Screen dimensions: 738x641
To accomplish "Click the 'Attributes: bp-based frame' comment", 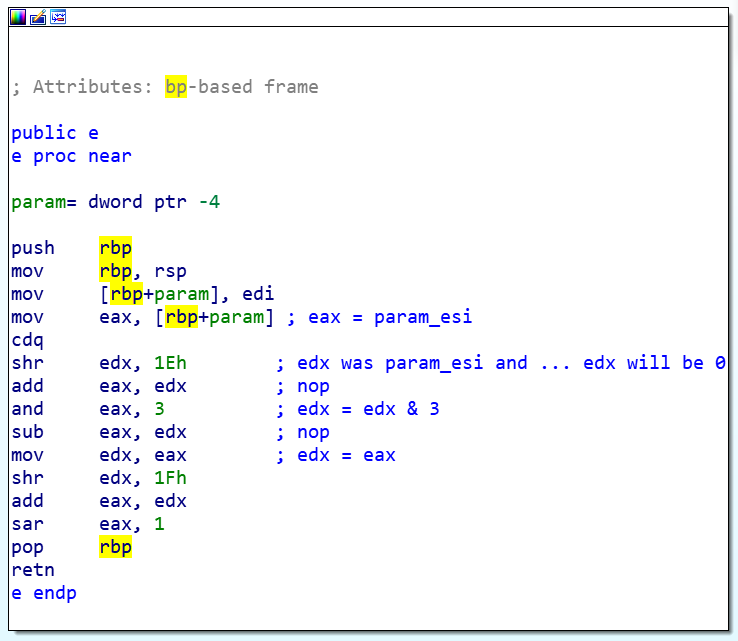I will click(165, 87).
